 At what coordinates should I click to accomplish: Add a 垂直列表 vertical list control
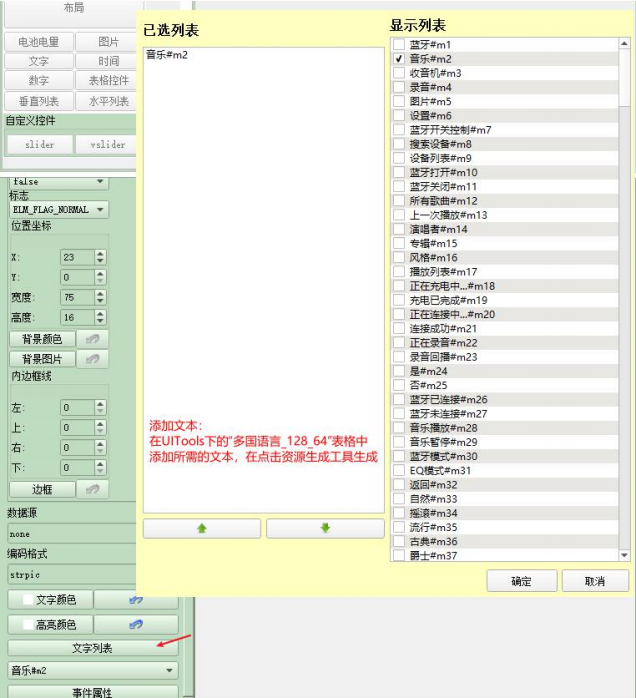pyautogui.click(x=39, y=101)
